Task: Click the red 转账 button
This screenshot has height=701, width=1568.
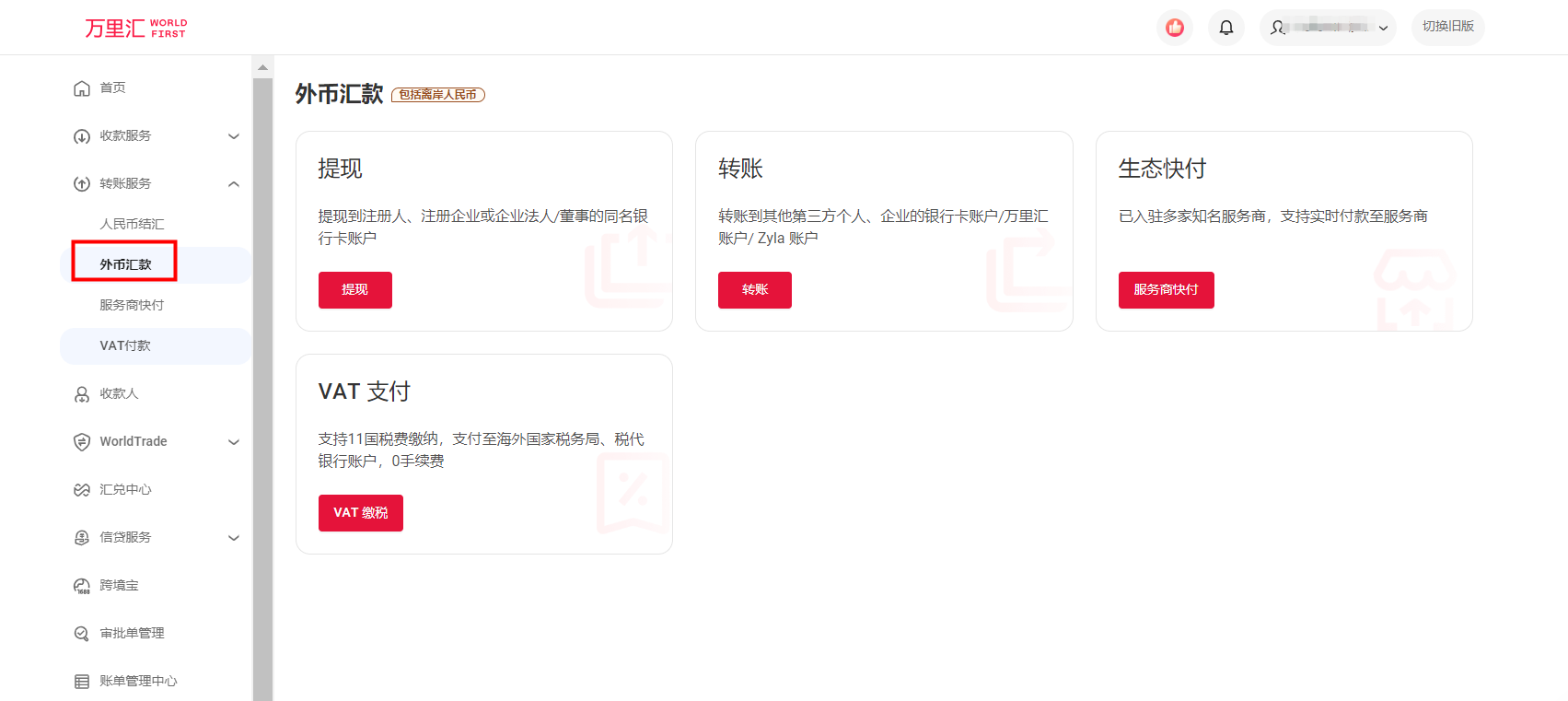Action: tap(755, 290)
